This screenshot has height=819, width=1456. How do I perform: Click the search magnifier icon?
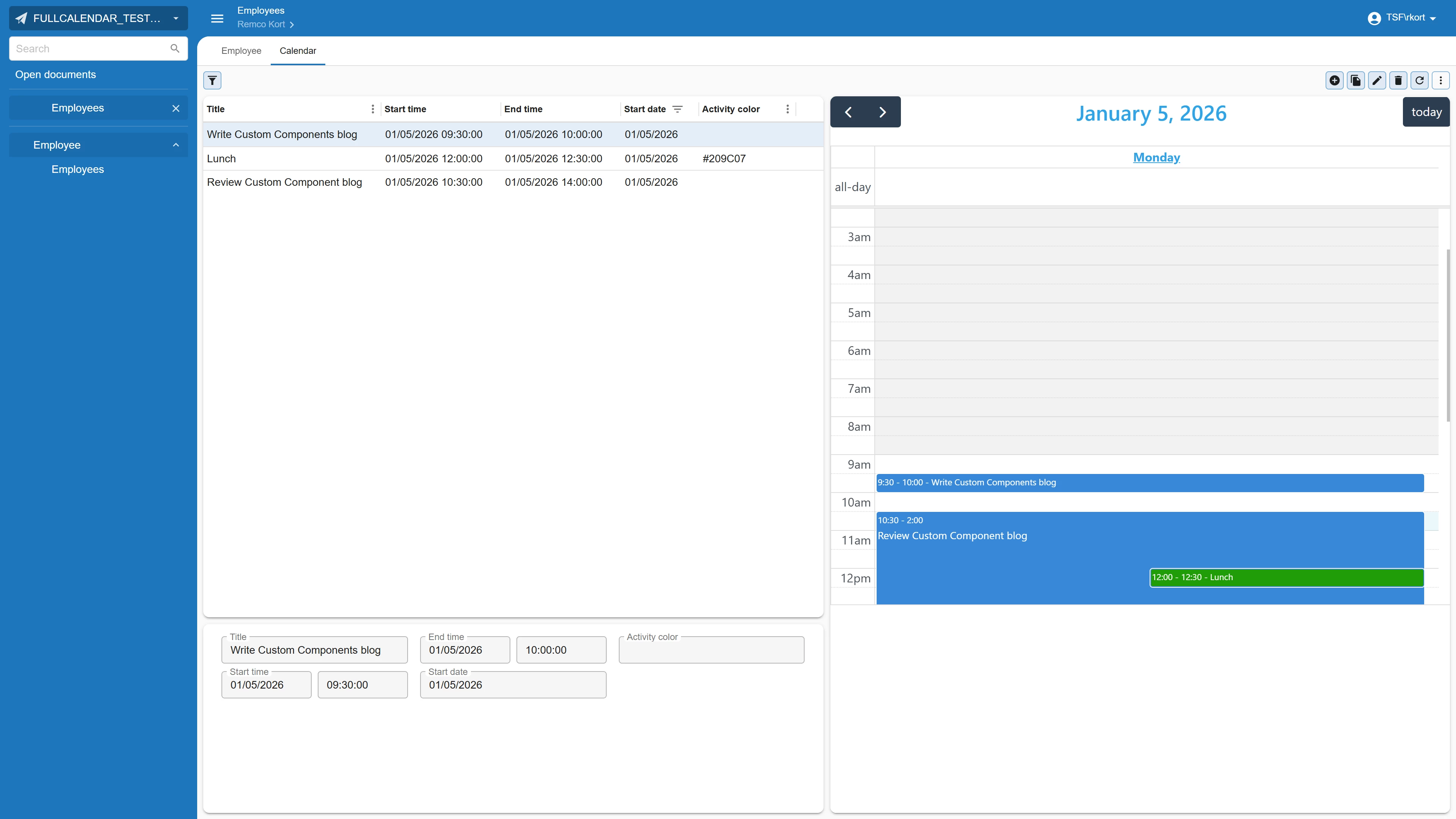coord(175,49)
